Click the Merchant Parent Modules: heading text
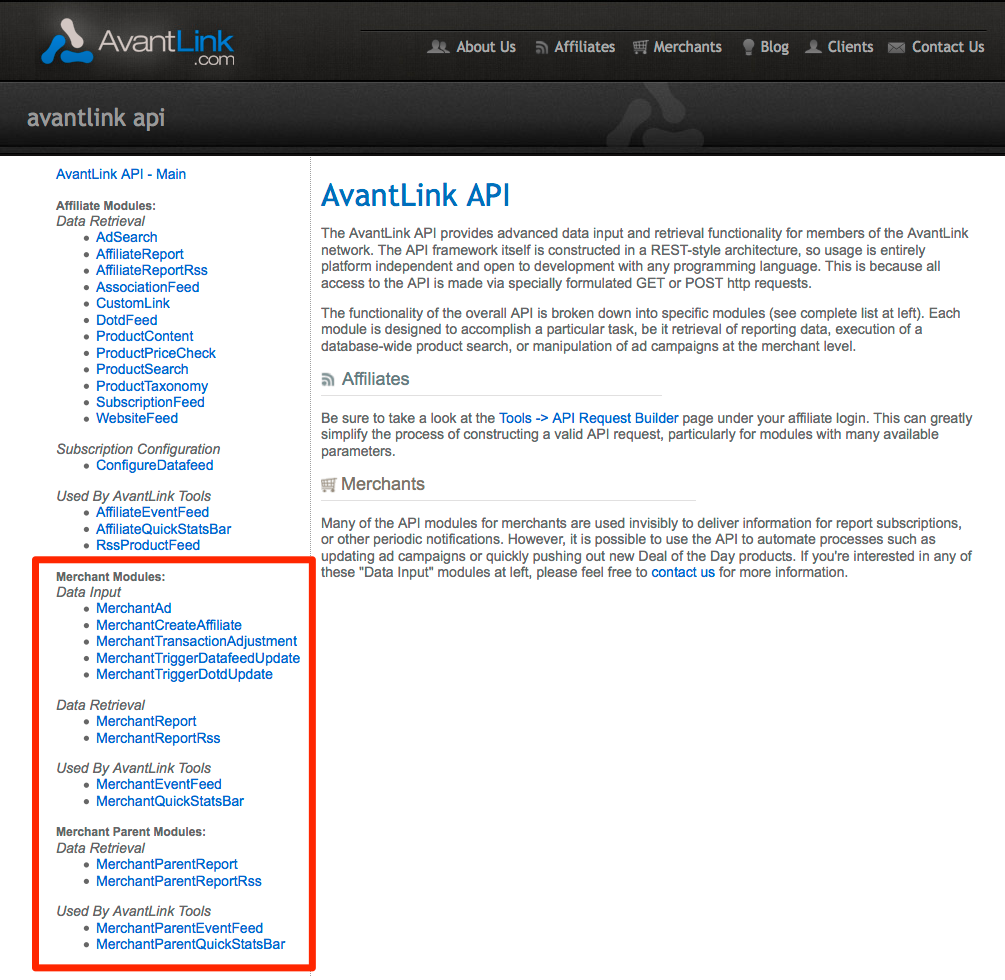 [x=131, y=832]
